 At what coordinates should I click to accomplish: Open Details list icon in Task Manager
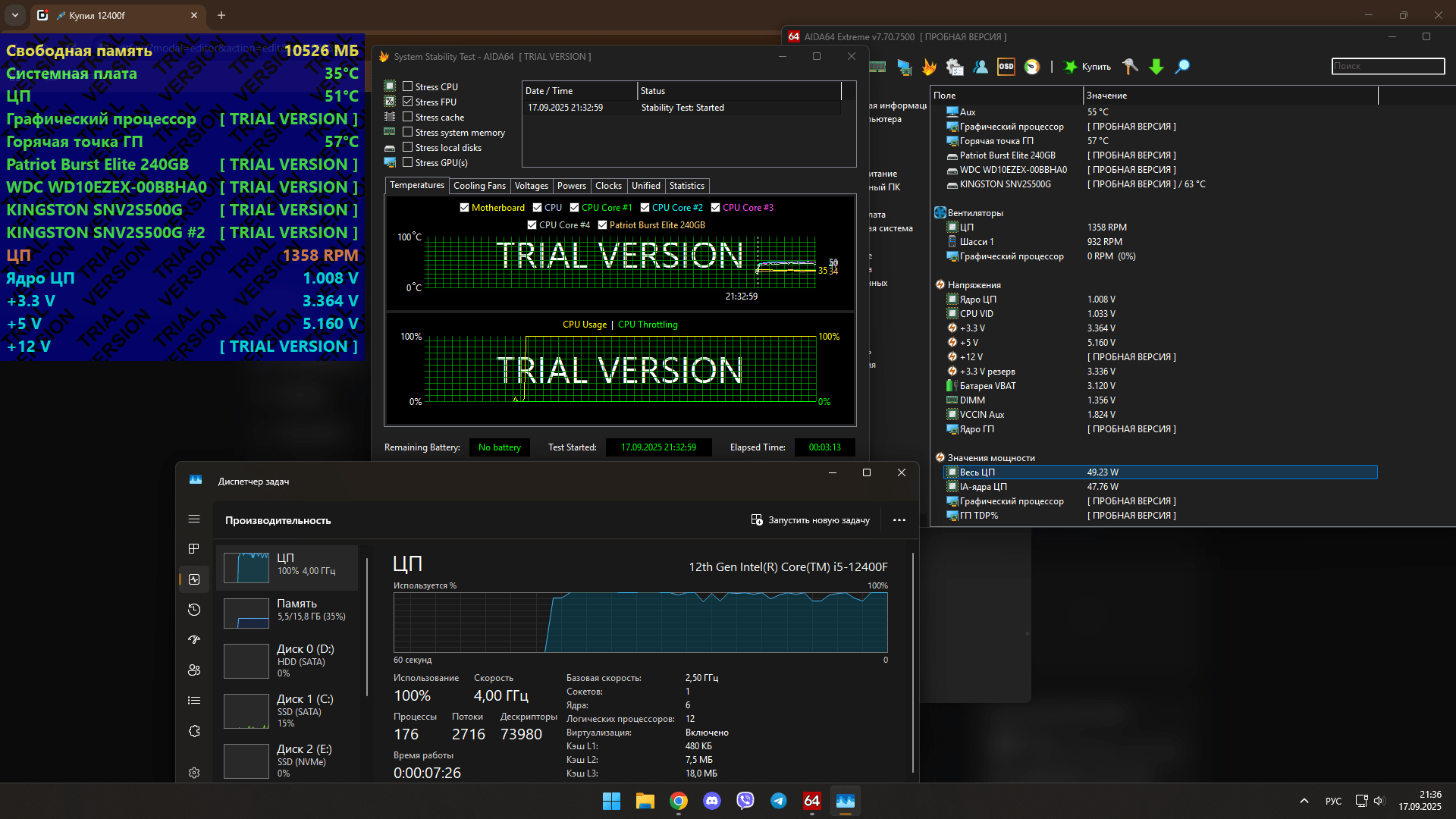(194, 701)
